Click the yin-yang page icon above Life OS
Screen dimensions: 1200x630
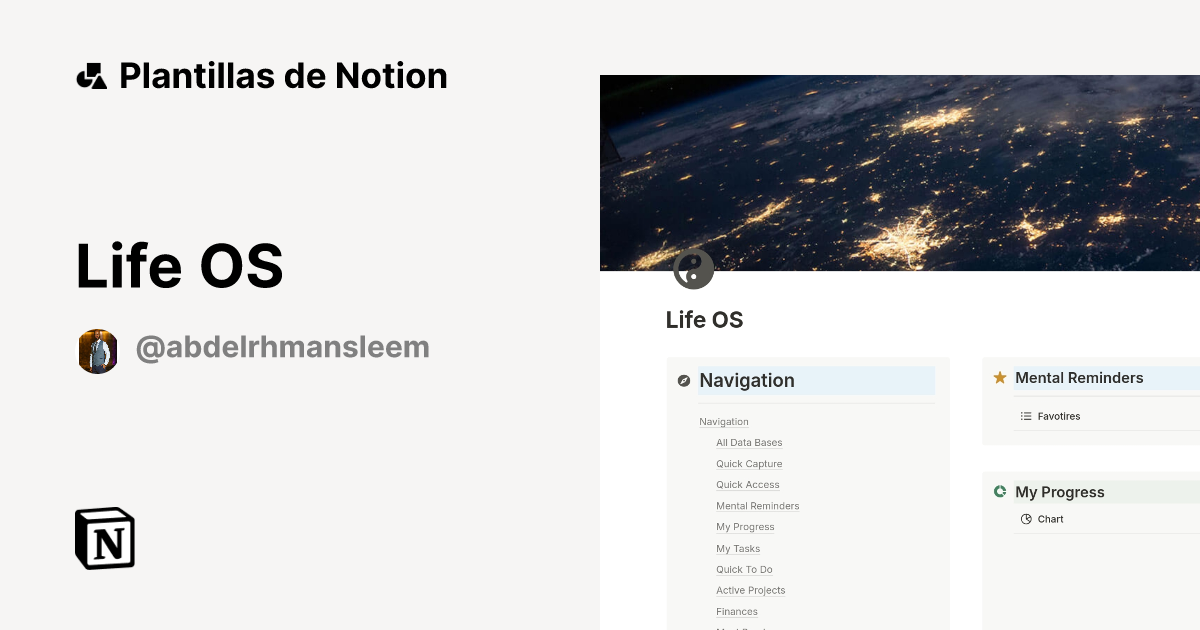click(x=693, y=269)
